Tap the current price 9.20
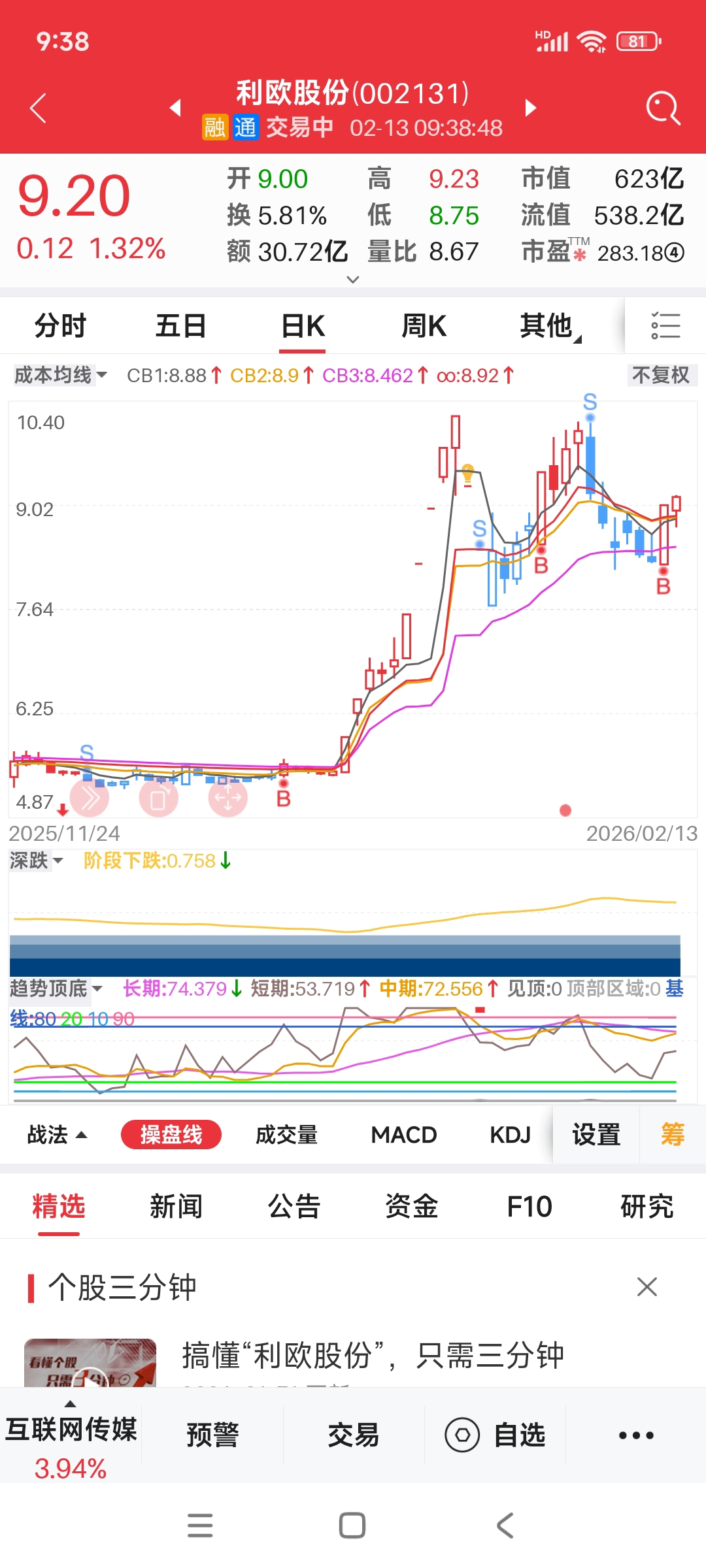Image resolution: width=706 pixels, height=1568 pixels. coord(74,195)
